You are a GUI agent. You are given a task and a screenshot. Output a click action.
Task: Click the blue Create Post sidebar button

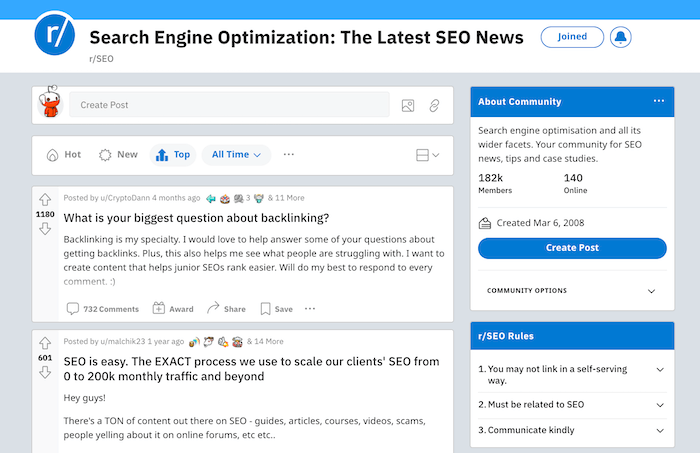[x=572, y=248]
